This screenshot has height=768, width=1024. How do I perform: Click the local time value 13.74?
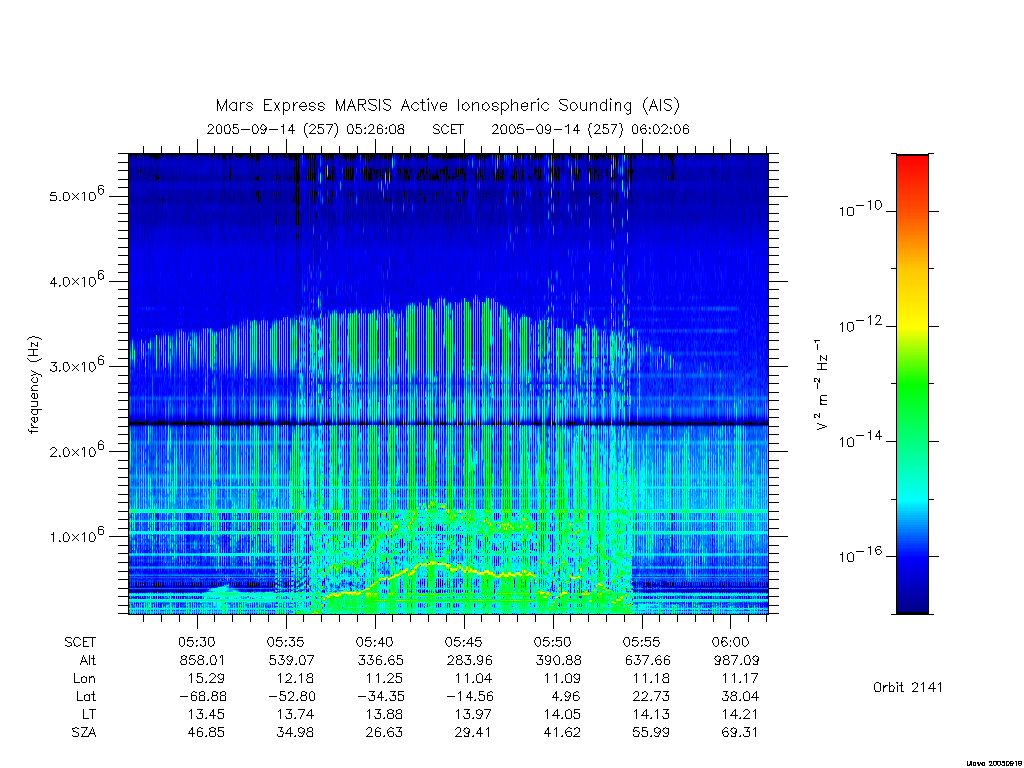click(295, 714)
